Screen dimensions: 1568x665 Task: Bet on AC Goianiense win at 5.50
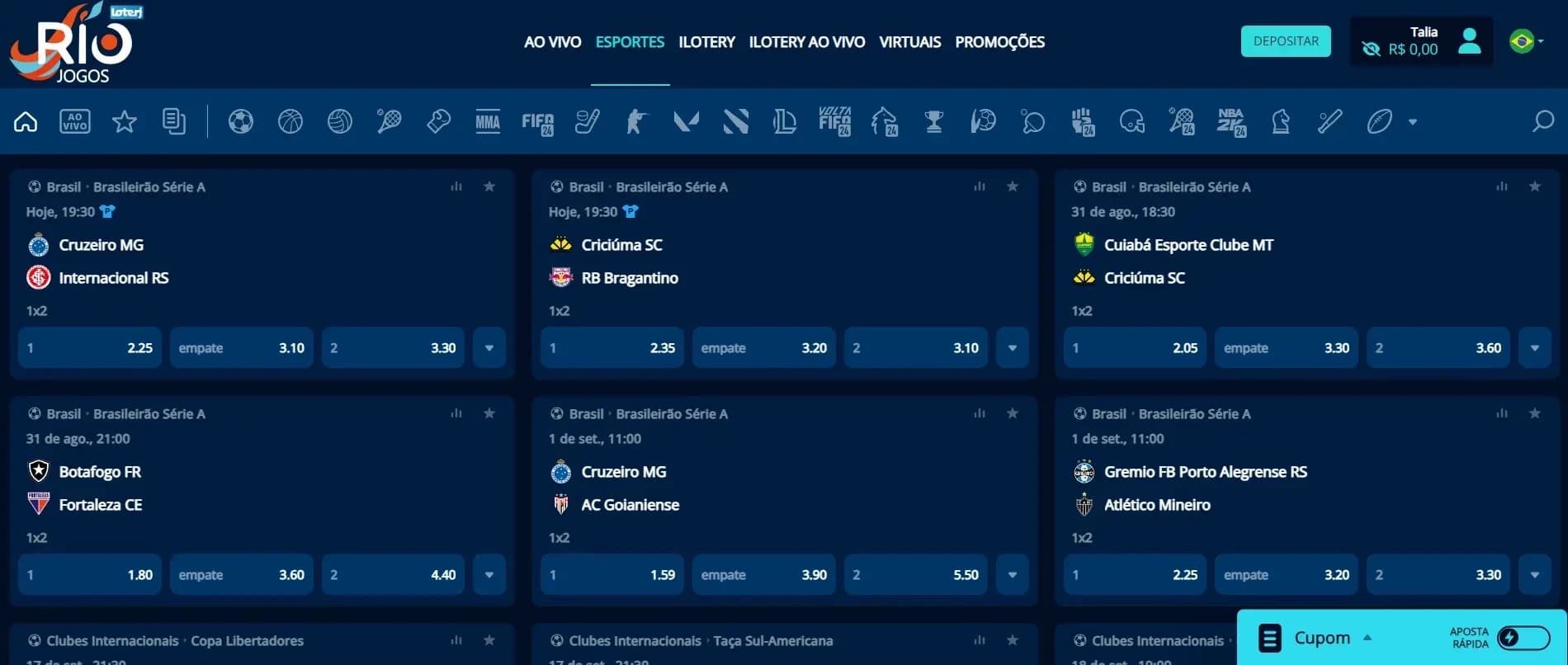916,575
